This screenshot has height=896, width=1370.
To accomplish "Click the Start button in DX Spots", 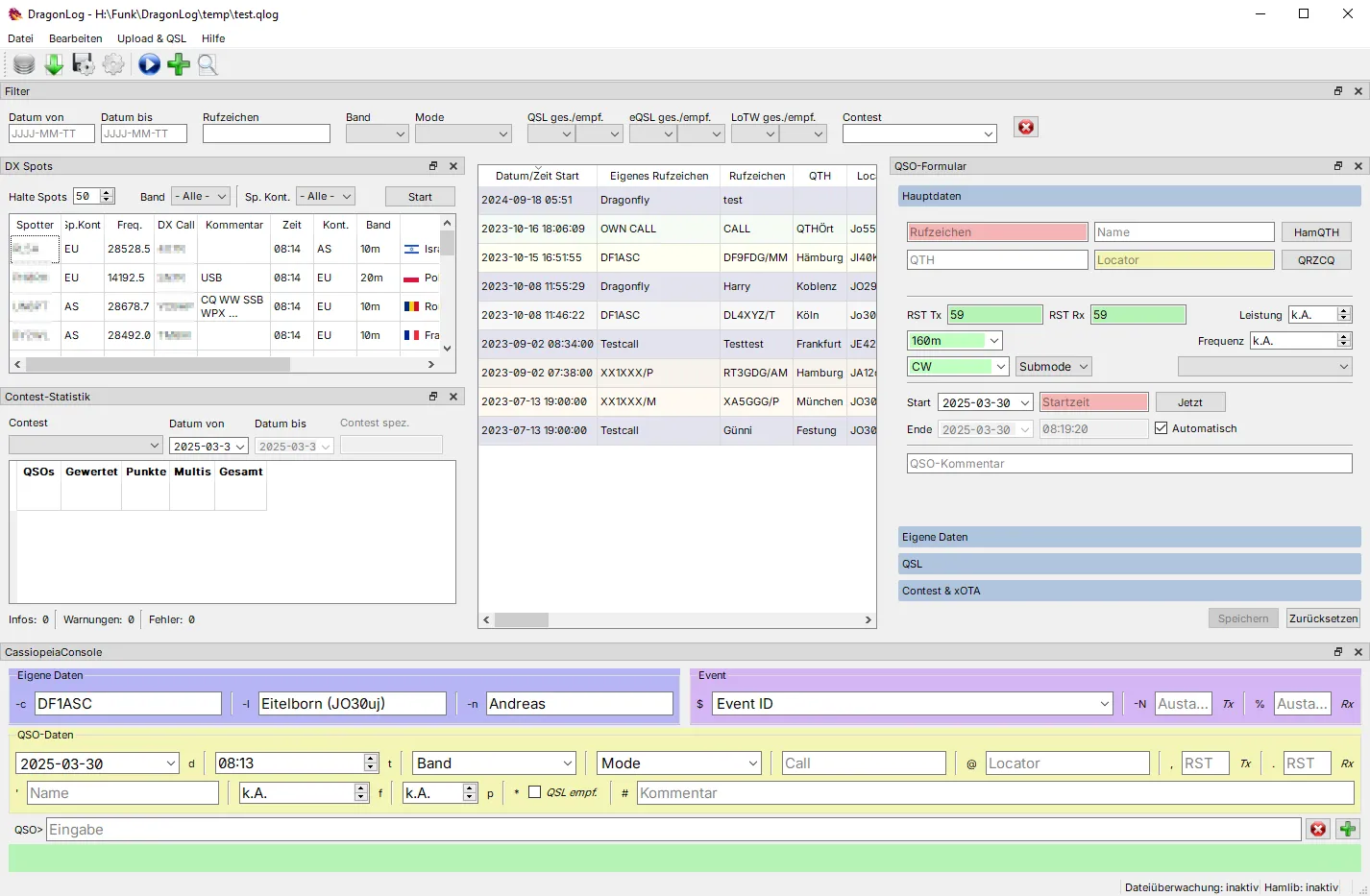I will (x=420, y=197).
